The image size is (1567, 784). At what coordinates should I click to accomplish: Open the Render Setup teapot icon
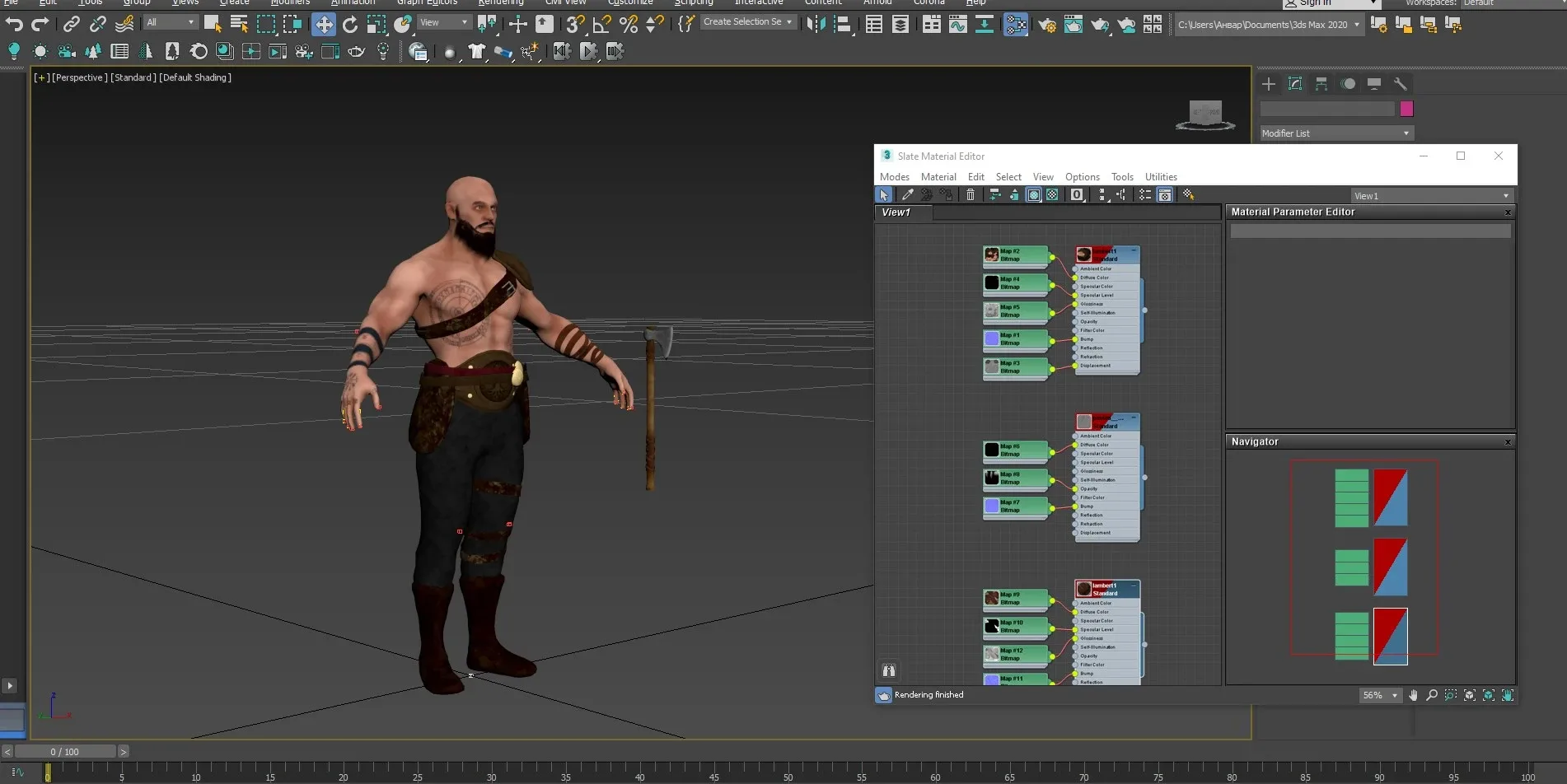(1047, 25)
